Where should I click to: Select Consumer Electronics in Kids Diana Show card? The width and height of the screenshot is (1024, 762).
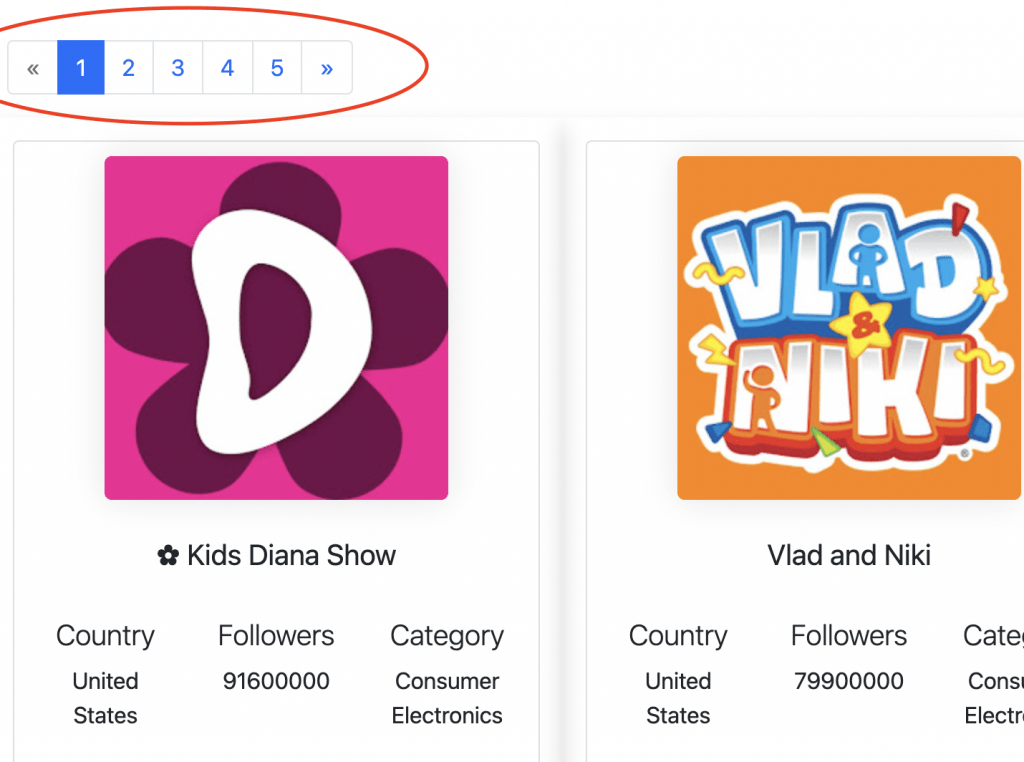[447, 698]
